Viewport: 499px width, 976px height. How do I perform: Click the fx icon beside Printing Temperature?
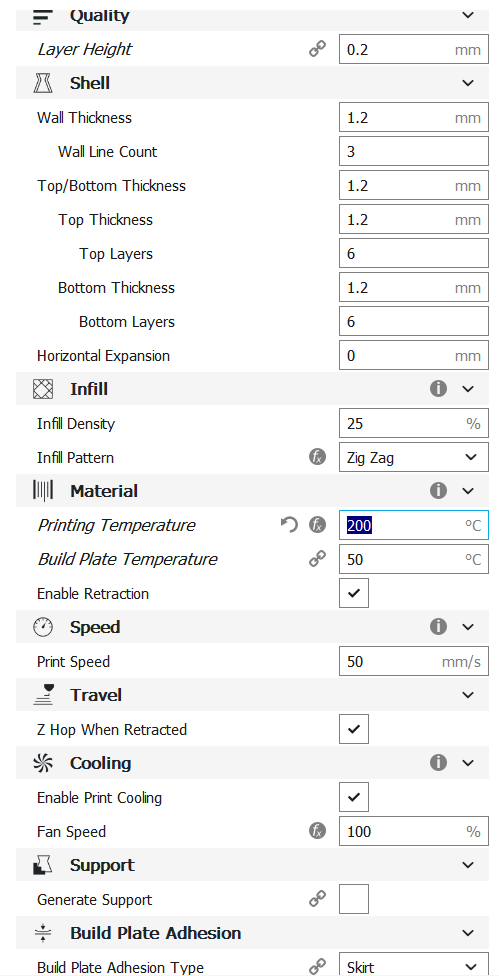(317, 525)
